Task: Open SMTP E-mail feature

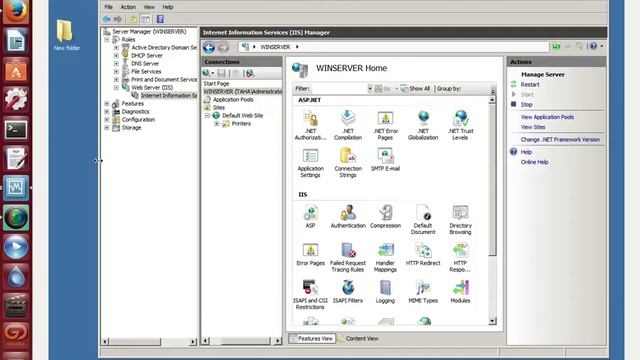Action: click(x=385, y=160)
